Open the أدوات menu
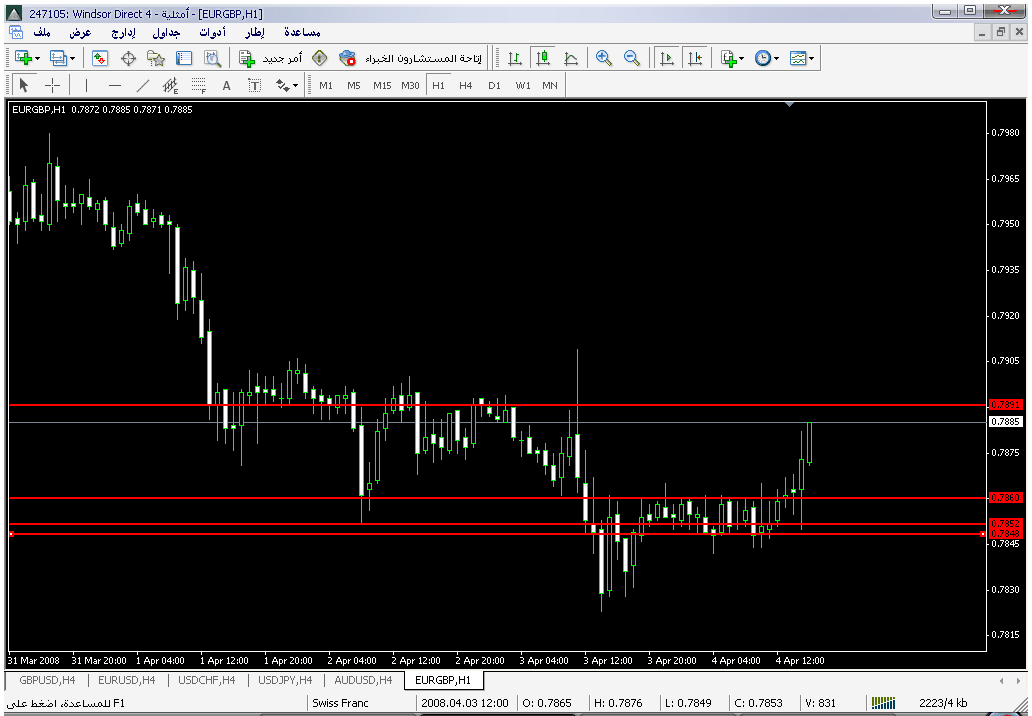 tap(210, 32)
